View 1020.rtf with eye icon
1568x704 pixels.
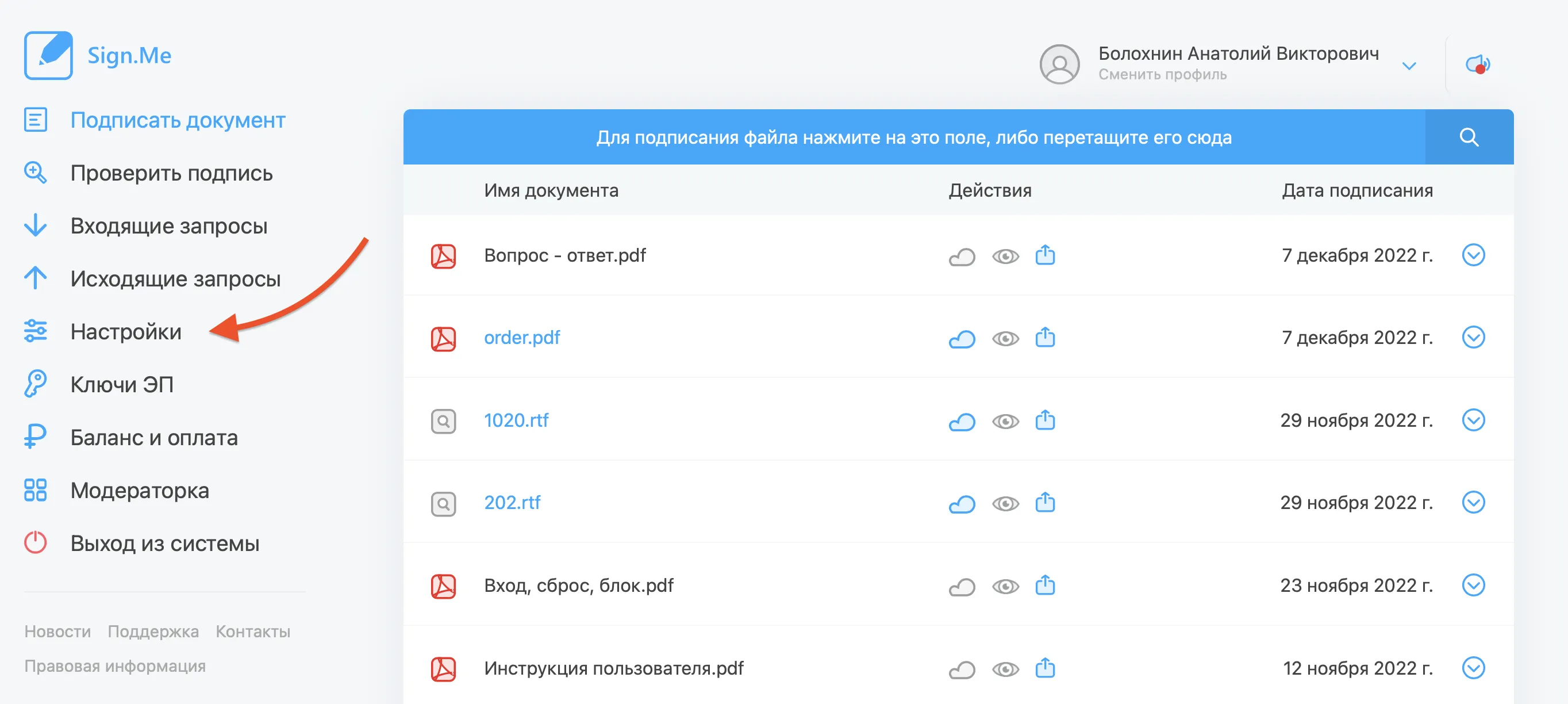(1005, 422)
